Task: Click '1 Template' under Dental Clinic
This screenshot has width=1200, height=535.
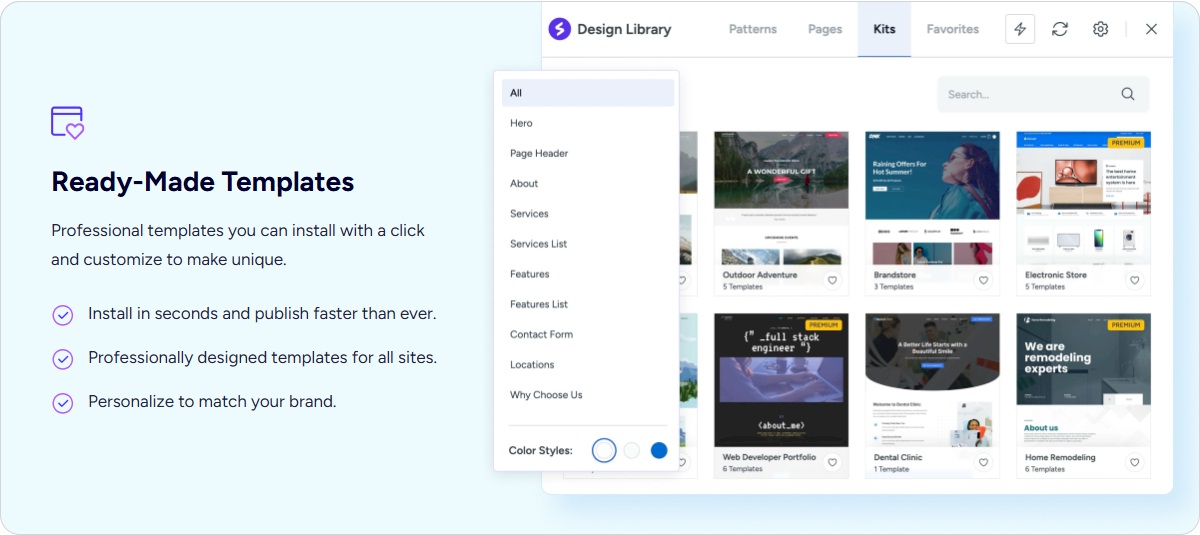Action: (x=892, y=469)
